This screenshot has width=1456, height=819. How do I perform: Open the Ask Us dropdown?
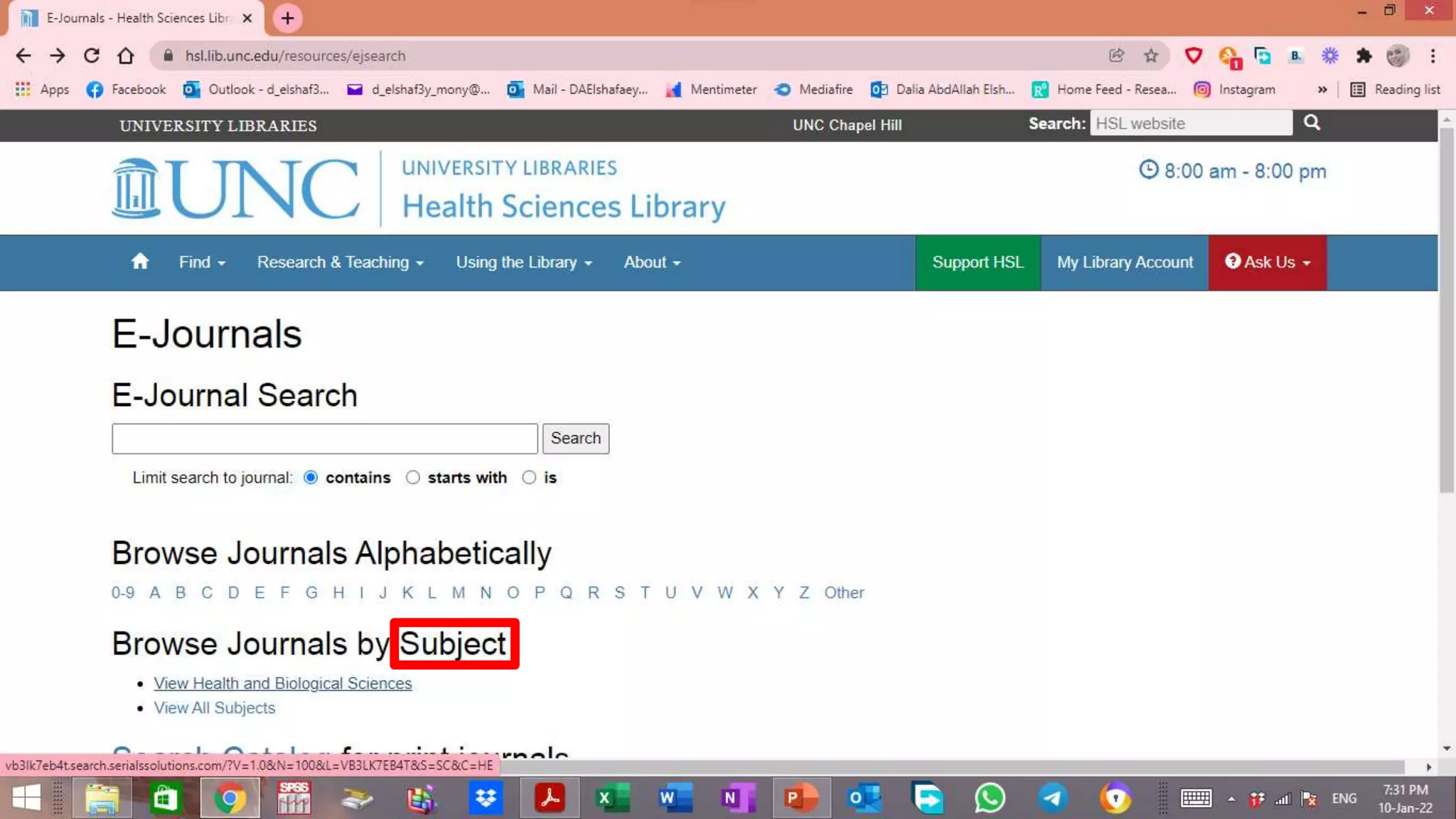(1267, 262)
